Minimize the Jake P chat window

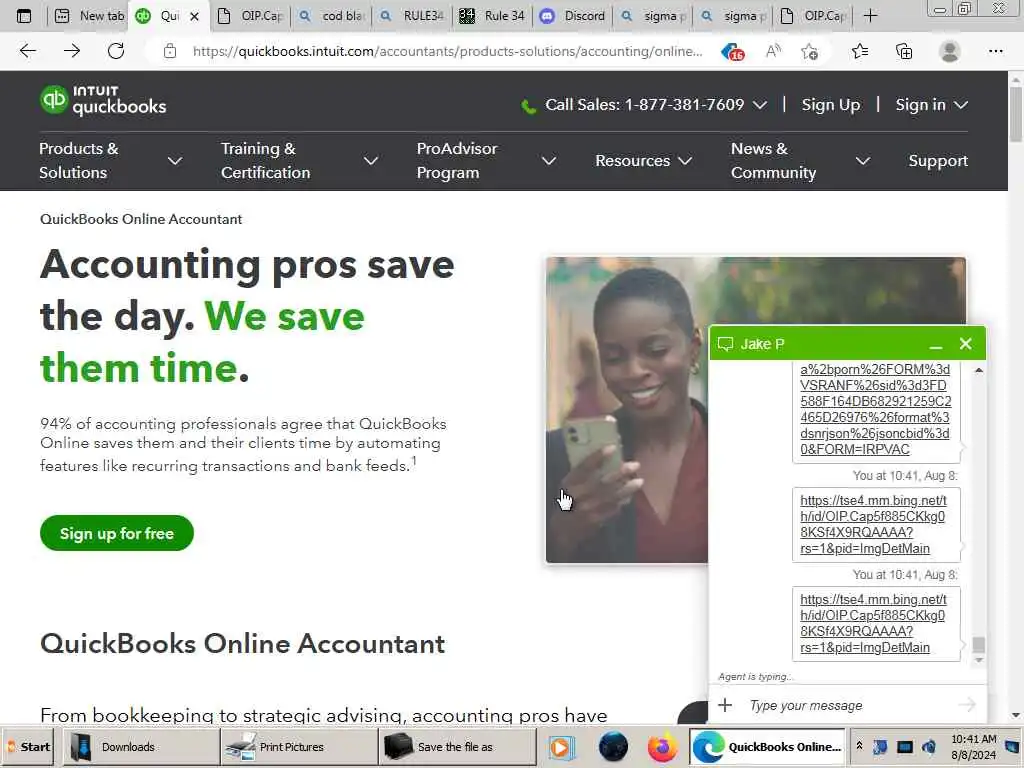935,345
